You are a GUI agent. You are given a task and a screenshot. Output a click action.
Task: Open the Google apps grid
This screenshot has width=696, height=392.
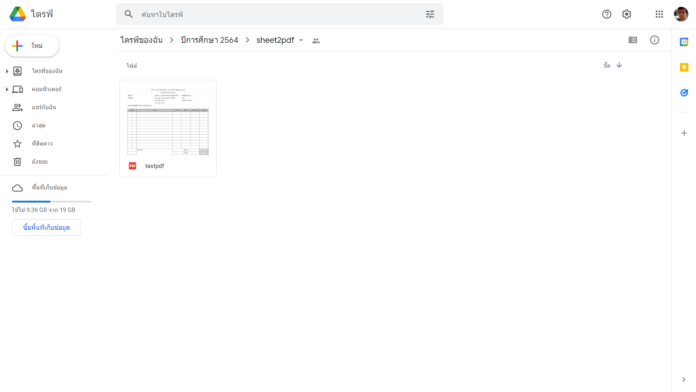pyautogui.click(x=659, y=14)
